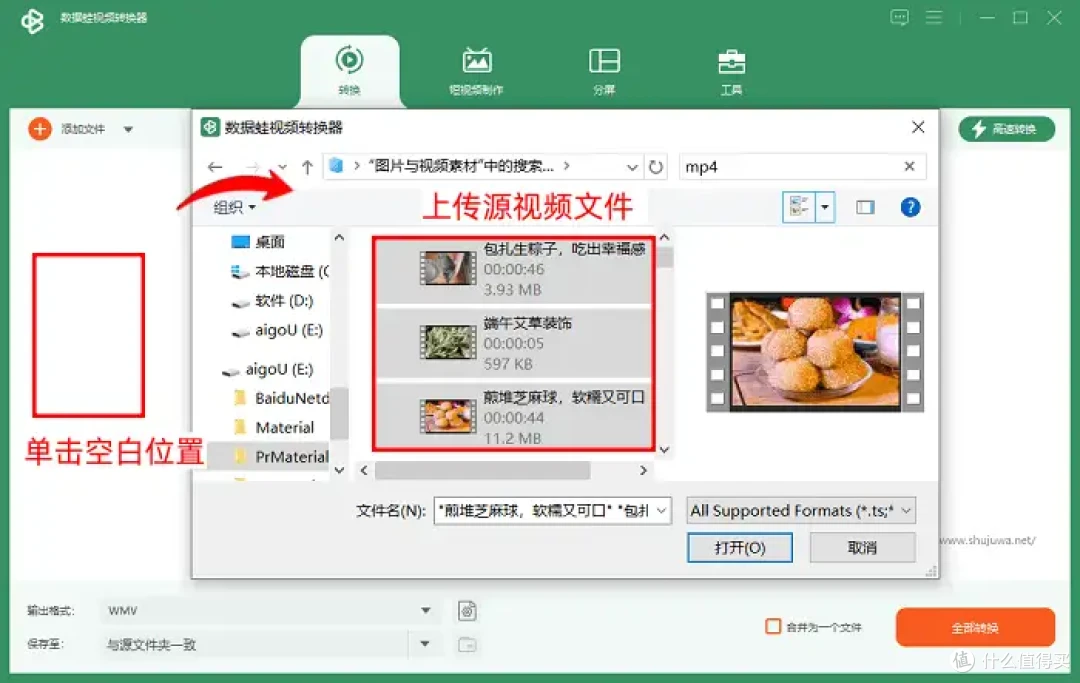Clear the mp4 search text
This screenshot has width=1080, height=683.
(x=909, y=166)
